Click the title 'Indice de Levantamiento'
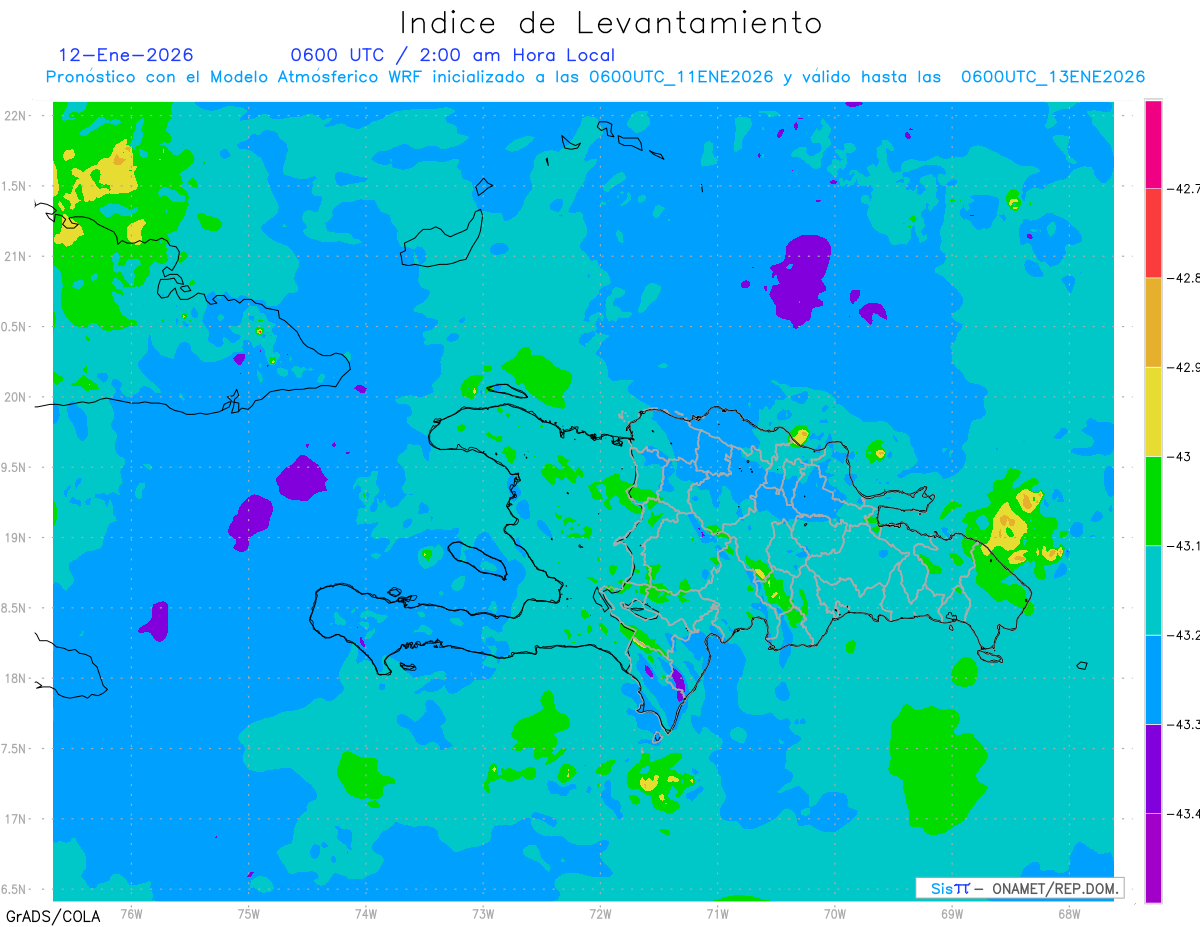 tap(611, 23)
